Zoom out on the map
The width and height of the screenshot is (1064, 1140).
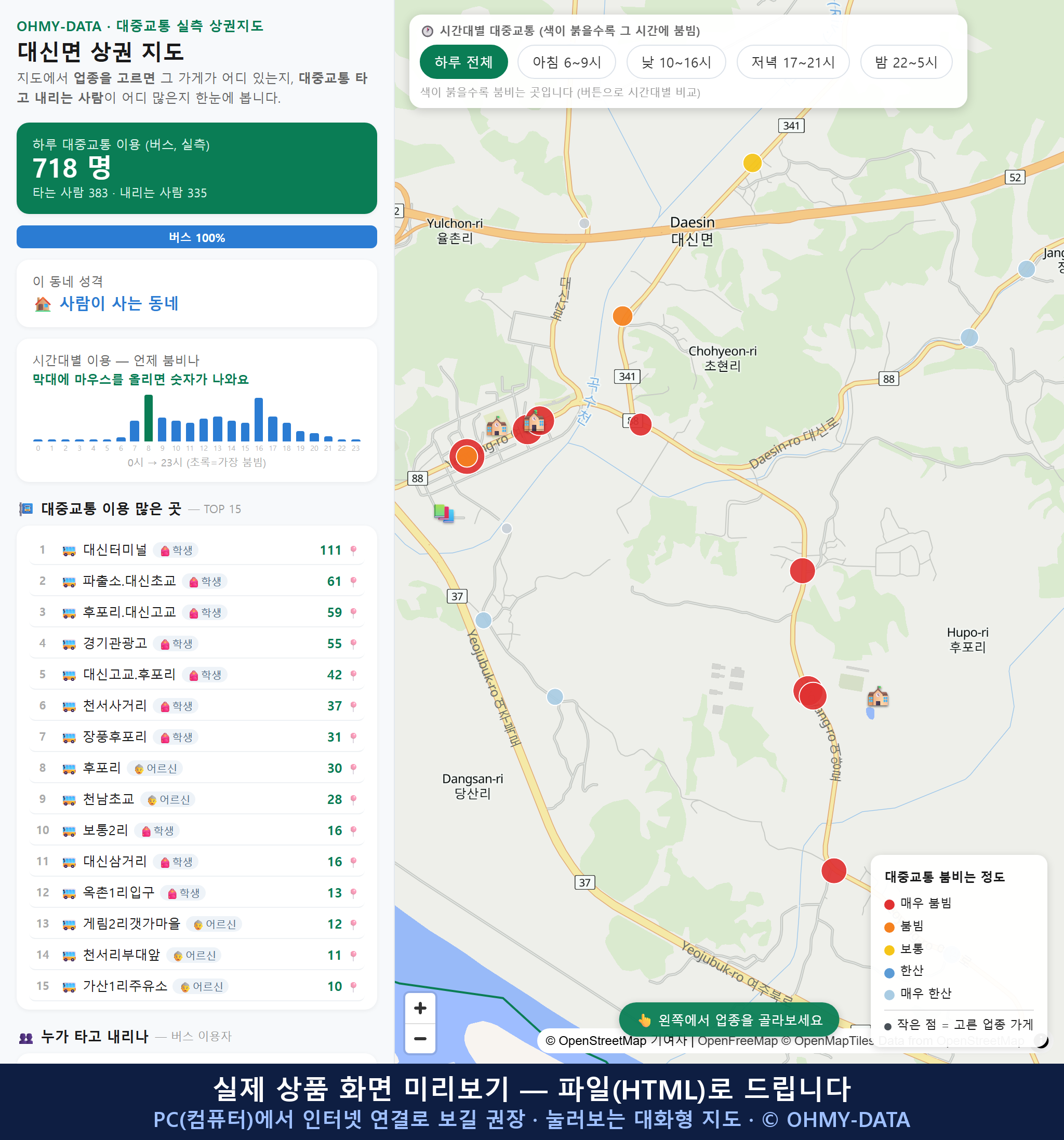pyautogui.click(x=420, y=1039)
